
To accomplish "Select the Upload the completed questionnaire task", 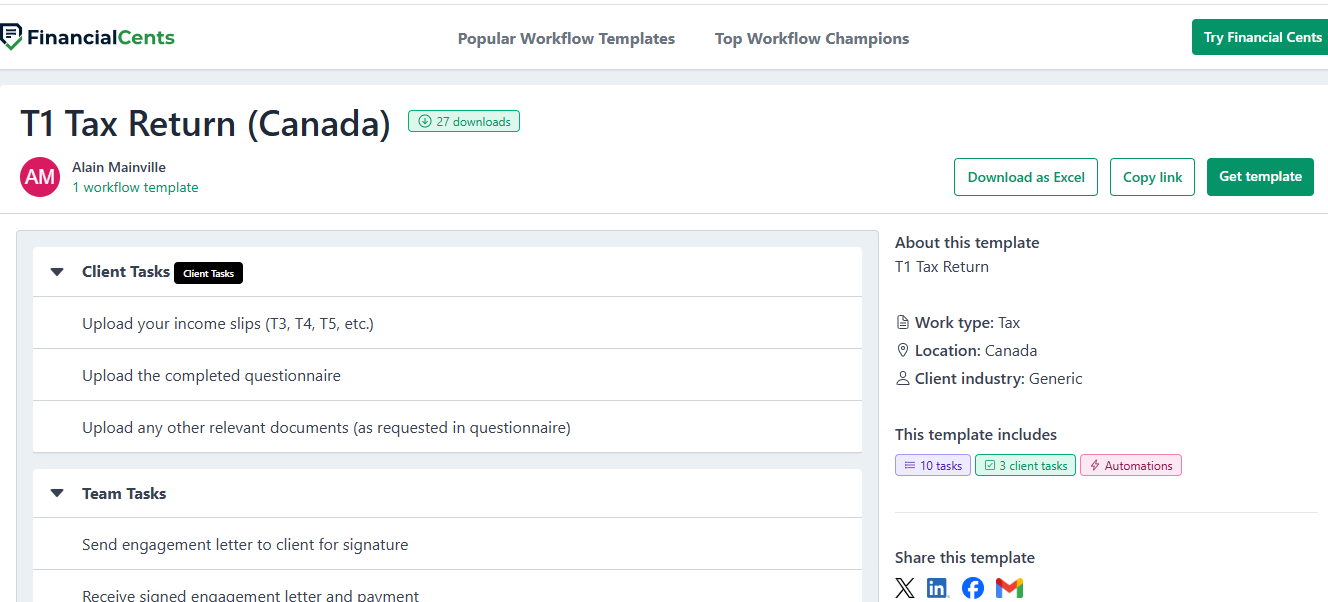I will (x=211, y=376).
